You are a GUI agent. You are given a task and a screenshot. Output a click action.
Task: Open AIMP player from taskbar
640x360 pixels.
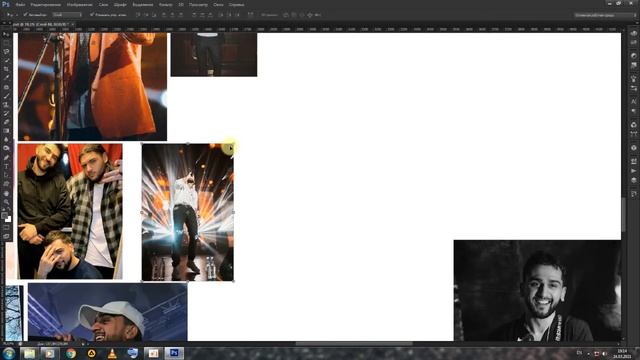click(x=91, y=353)
